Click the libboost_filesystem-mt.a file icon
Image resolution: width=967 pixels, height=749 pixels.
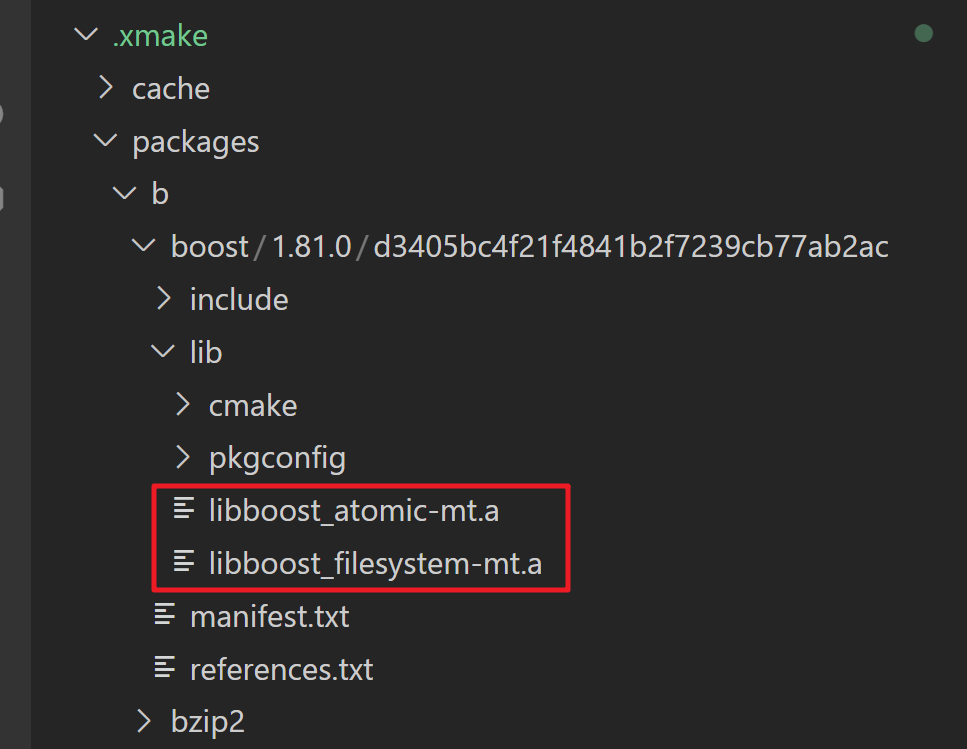tap(183, 563)
